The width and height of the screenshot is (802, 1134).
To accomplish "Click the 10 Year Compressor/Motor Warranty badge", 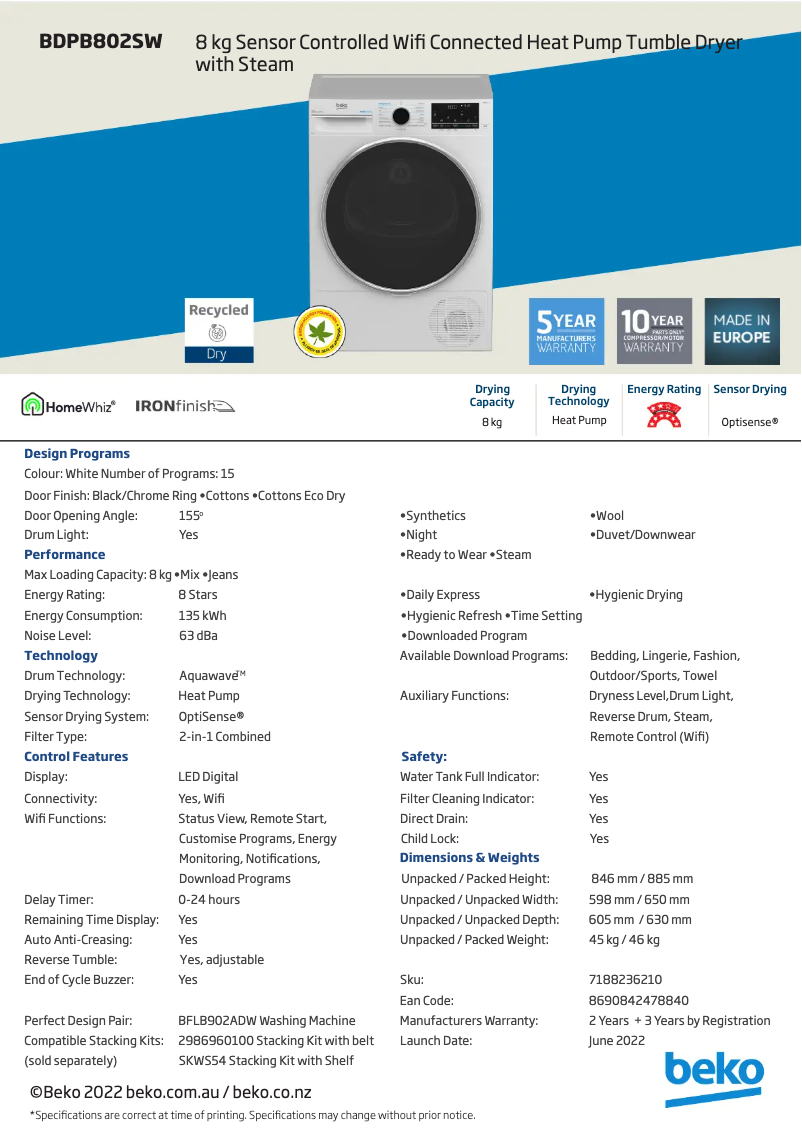I will pyautogui.click(x=654, y=331).
